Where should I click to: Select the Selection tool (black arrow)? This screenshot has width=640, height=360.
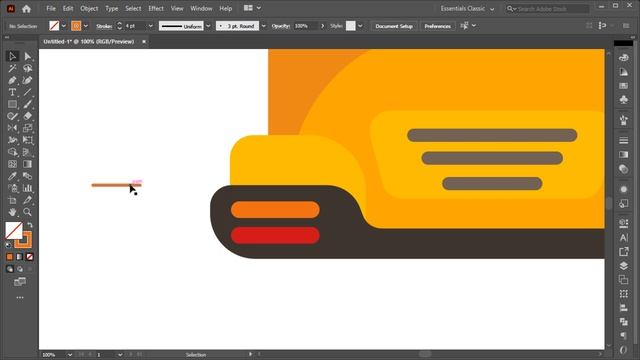coord(12,56)
